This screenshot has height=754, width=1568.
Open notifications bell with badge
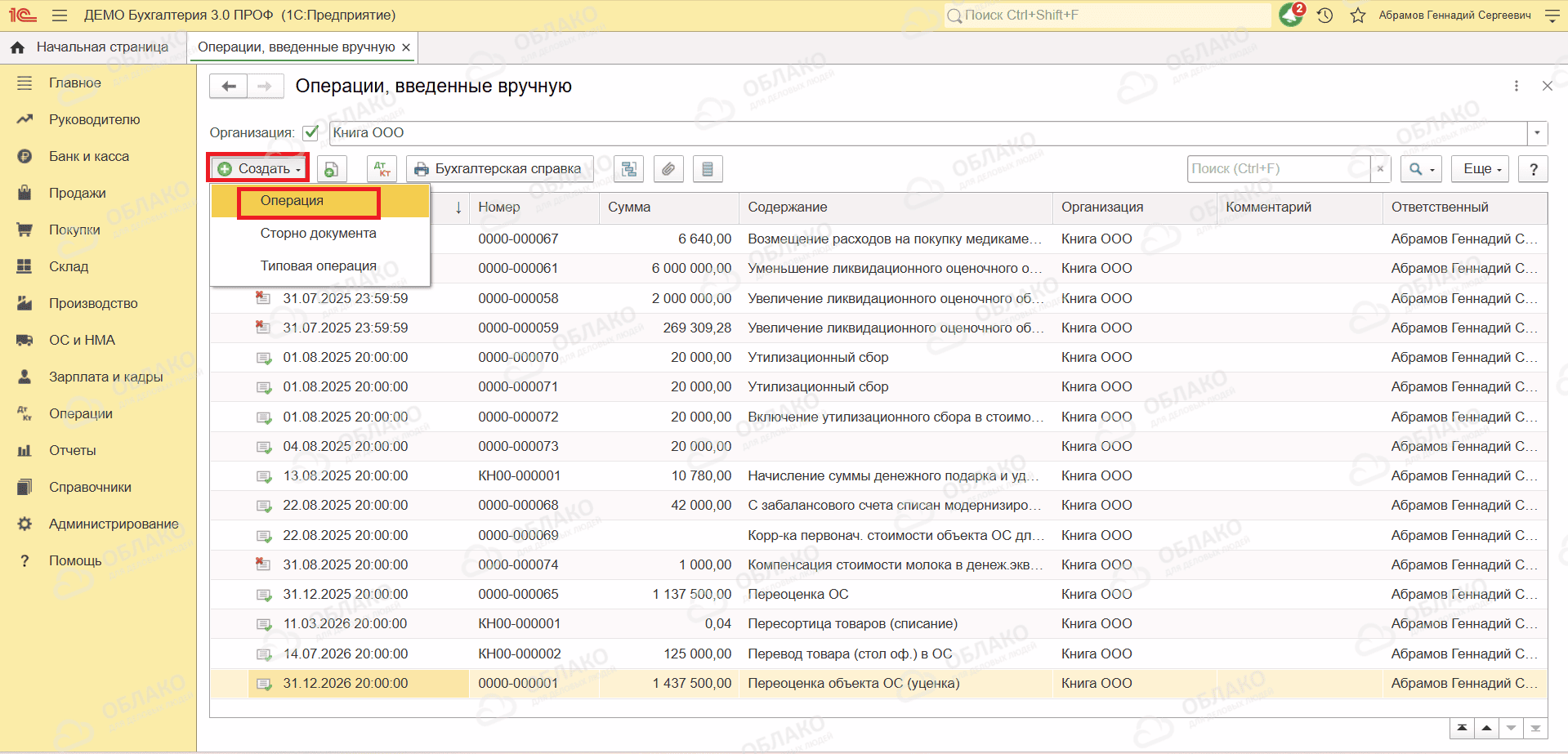click(x=1292, y=15)
